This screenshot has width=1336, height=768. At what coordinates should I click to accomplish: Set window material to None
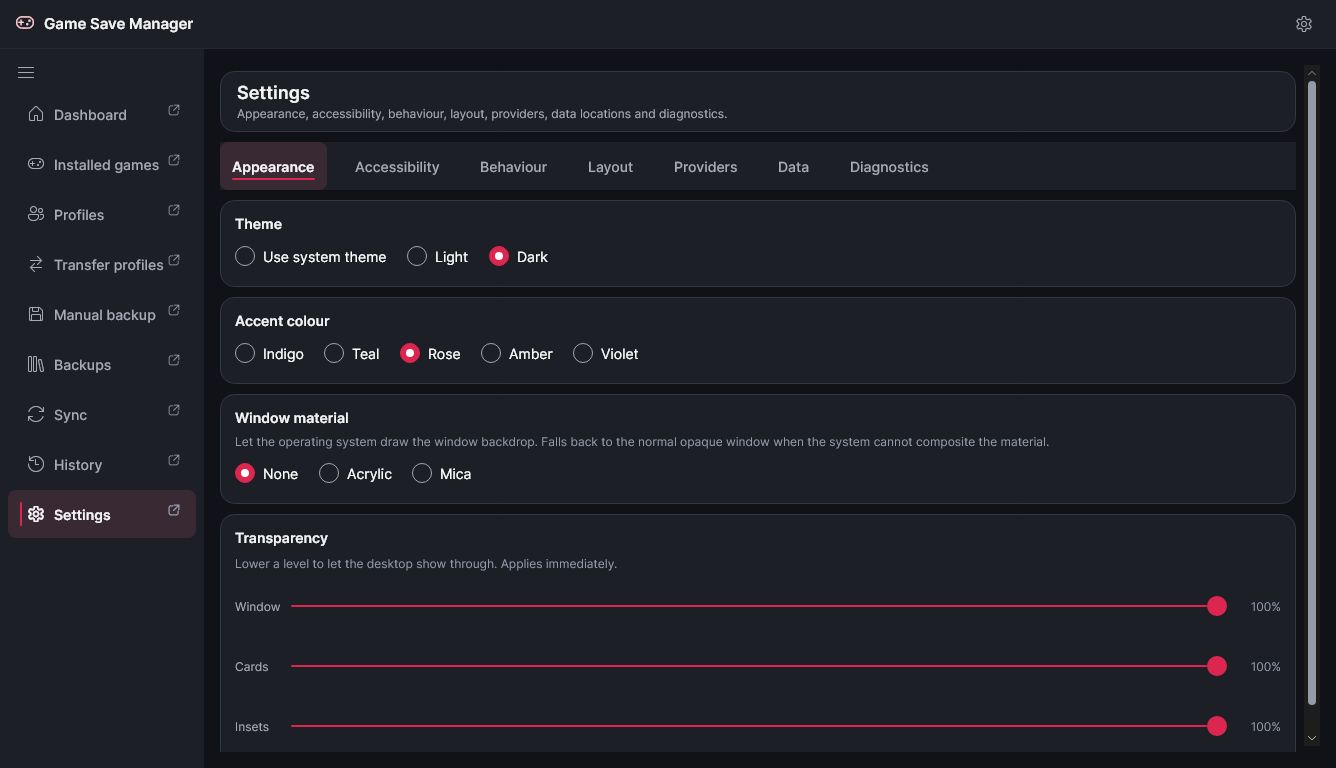click(x=266, y=474)
